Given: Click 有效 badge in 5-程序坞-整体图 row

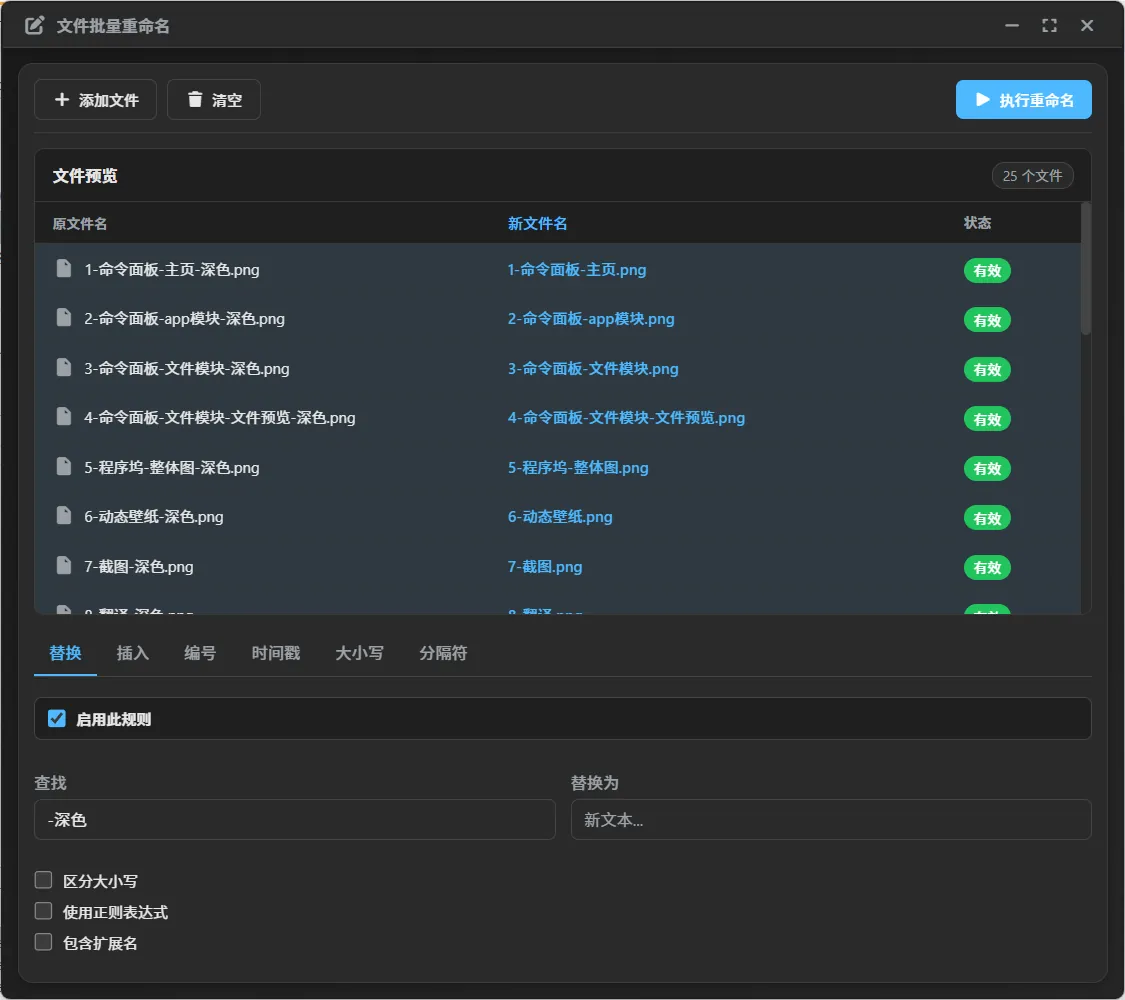Looking at the screenshot, I should click(987, 468).
